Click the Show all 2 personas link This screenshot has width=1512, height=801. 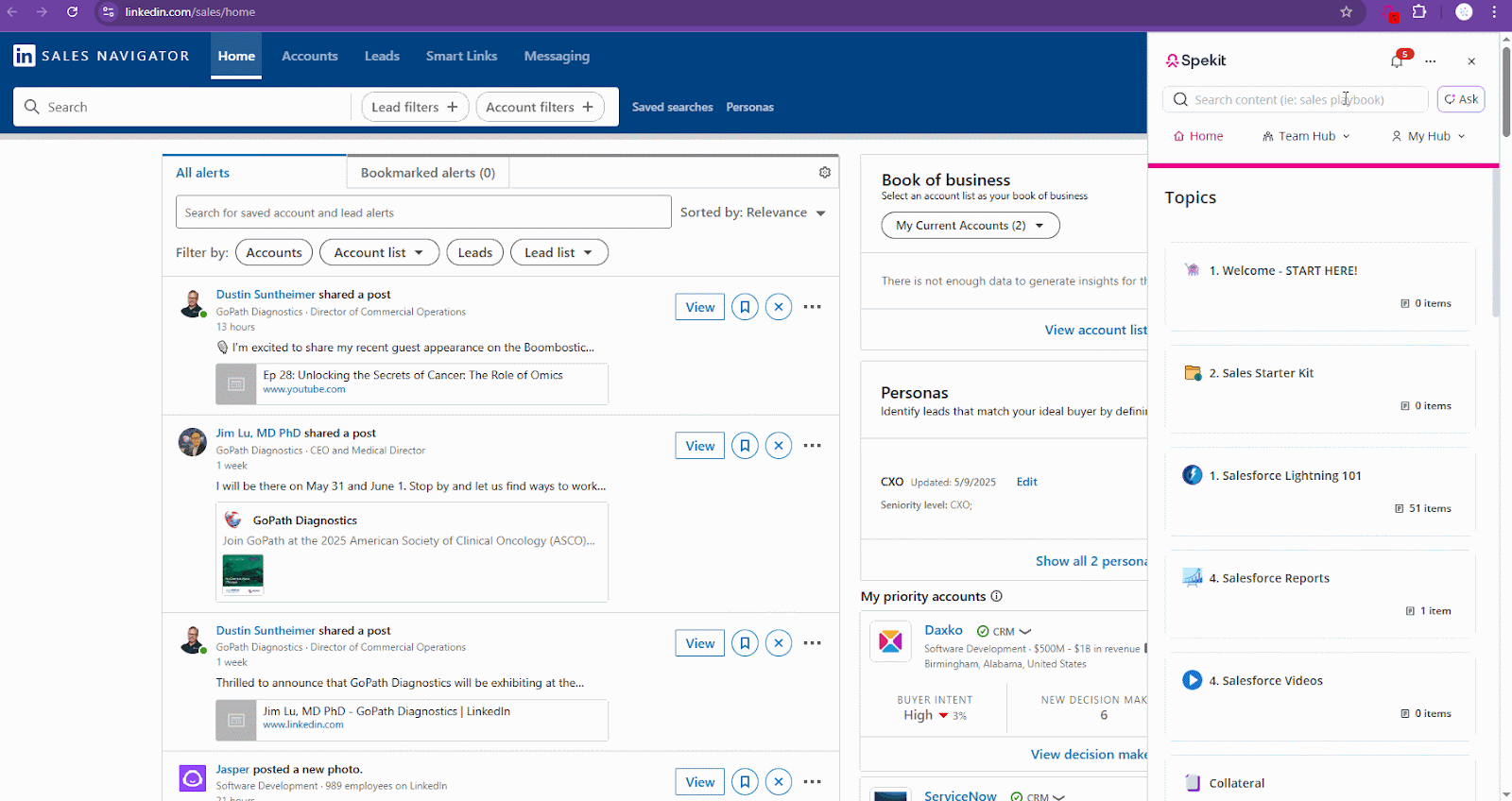[1091, 561]
